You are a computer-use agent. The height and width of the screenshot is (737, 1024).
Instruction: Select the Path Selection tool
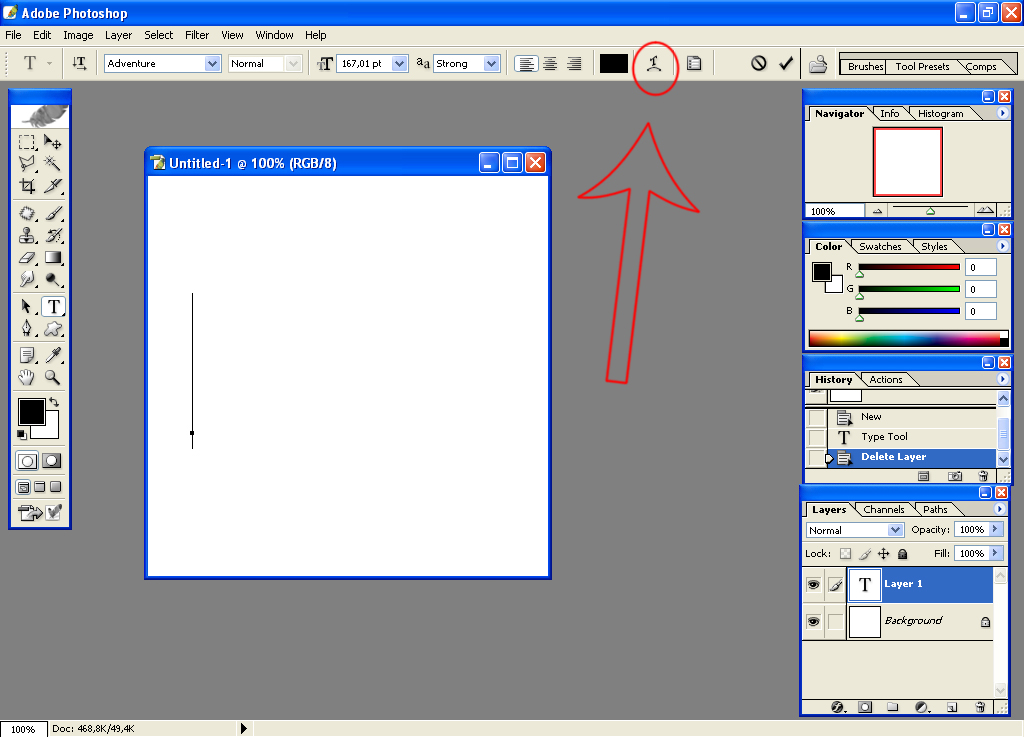point(27,306)
